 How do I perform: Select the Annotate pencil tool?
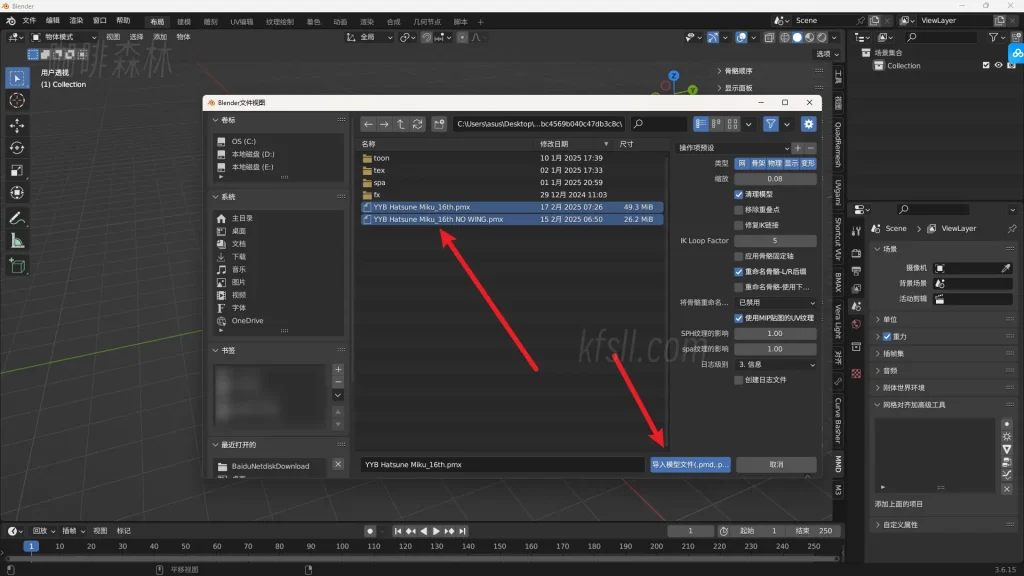(x=17, y=218)
